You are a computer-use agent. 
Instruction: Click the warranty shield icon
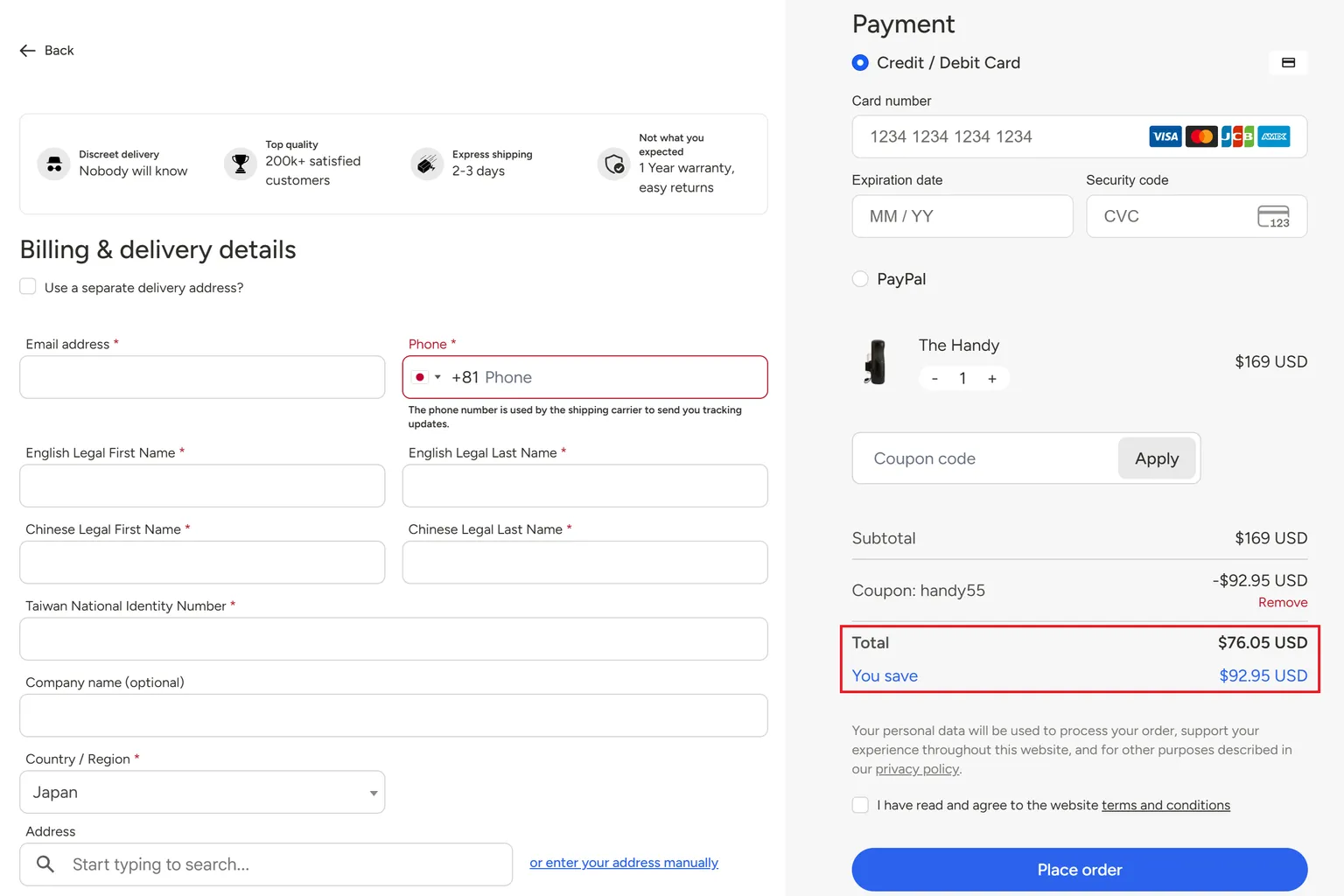coord(614,164)
